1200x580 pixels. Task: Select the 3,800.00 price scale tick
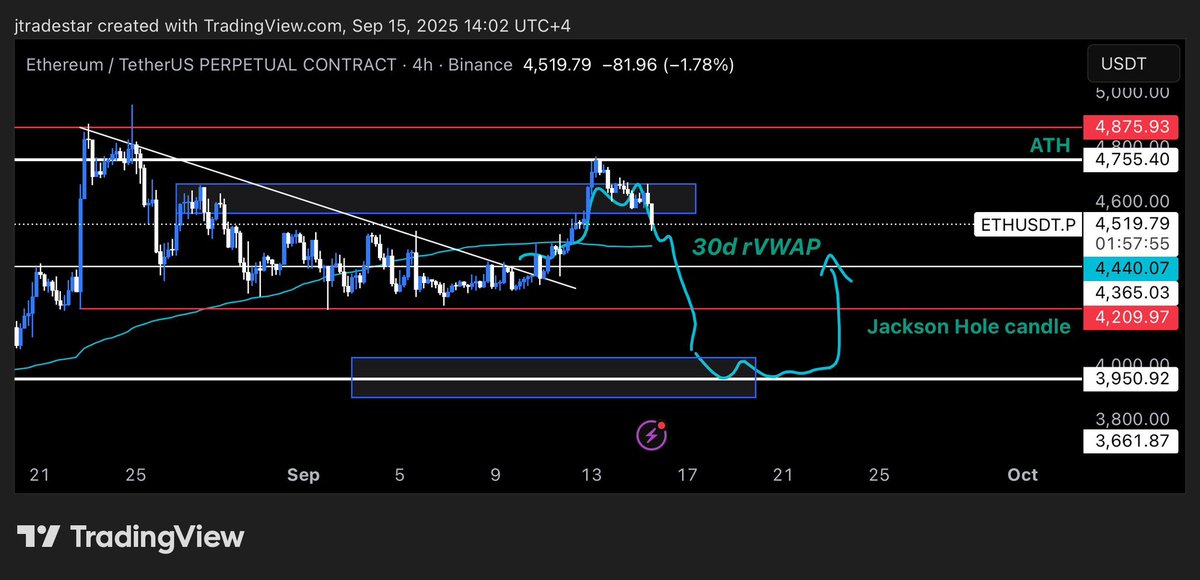pyautogui.click(x=1133, y=419)
